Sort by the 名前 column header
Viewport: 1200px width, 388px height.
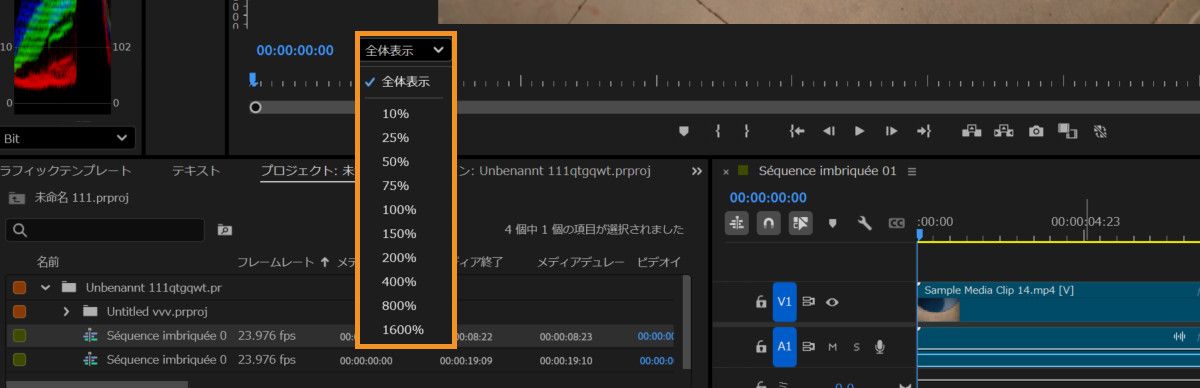48,262
